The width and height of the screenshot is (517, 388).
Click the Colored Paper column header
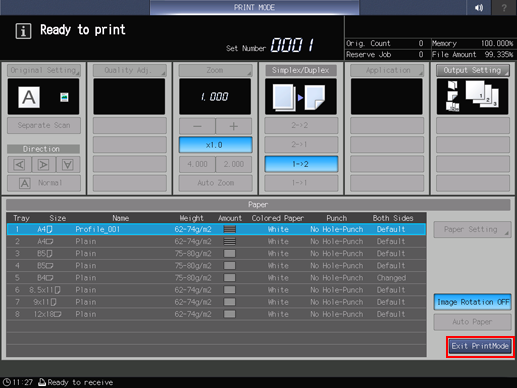(278, 218)
